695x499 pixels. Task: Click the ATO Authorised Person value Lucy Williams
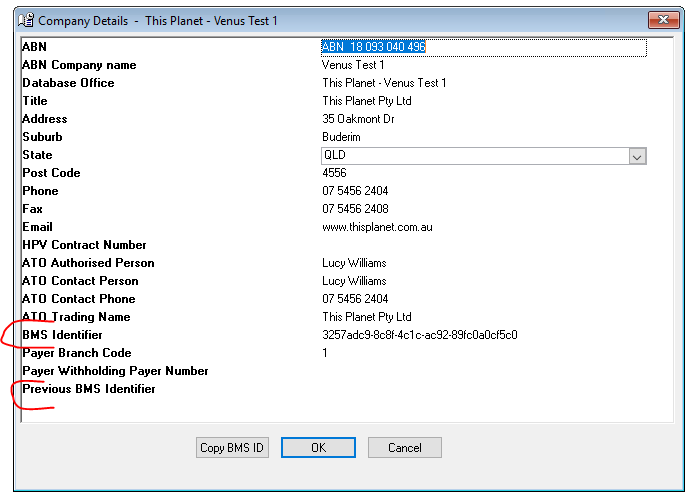pos(354,263)
